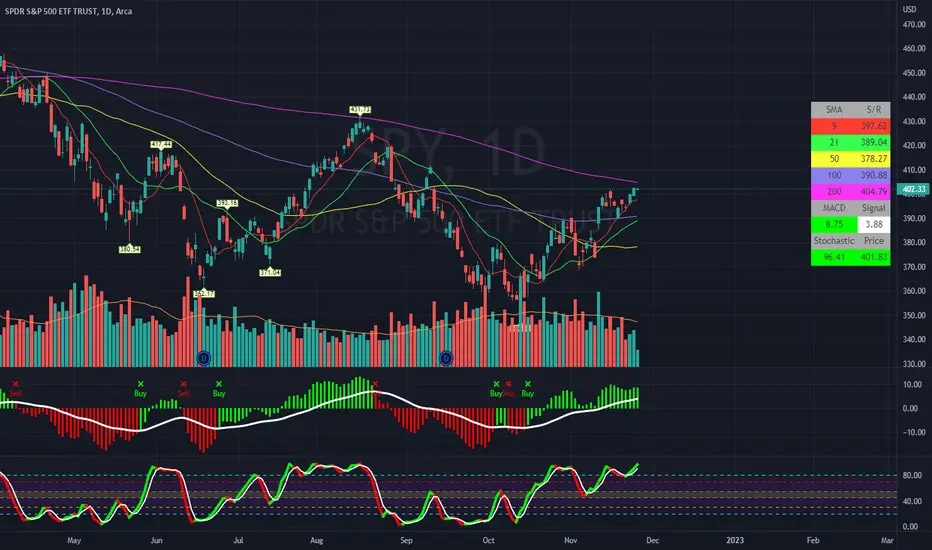Click the Mar label on time axis

click(887, 540)
